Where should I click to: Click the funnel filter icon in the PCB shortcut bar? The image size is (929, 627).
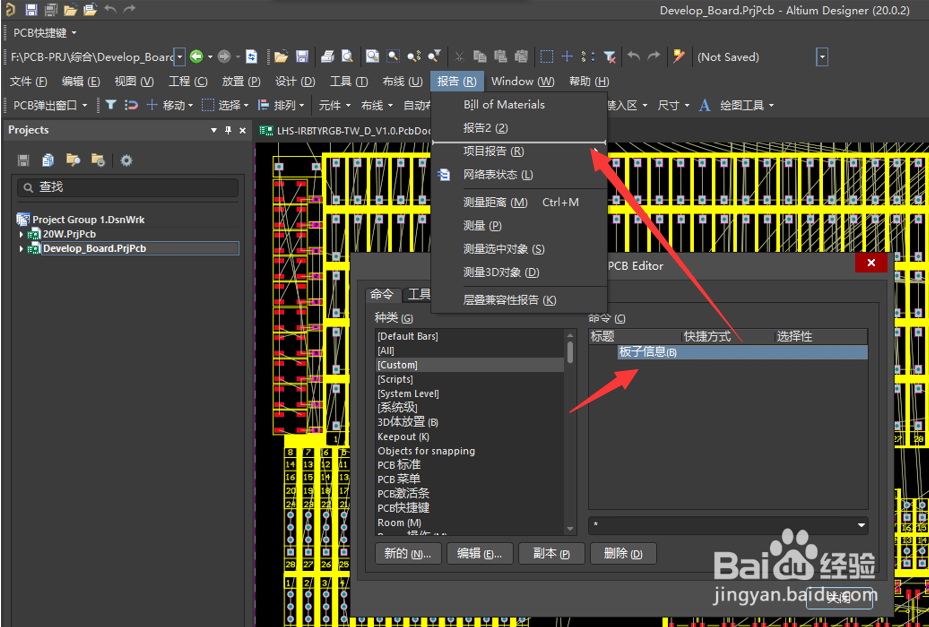click(111, 105)
